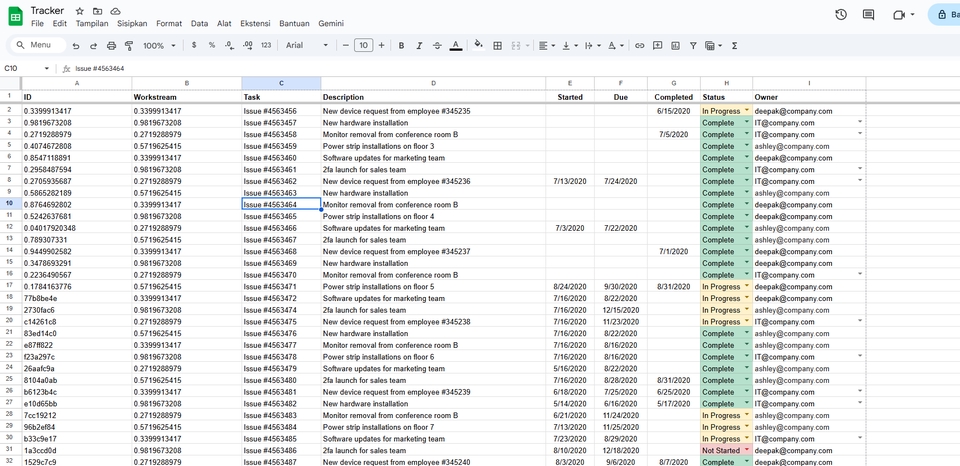
Task: Toggle italic formatting
Action: pos(420,45)
